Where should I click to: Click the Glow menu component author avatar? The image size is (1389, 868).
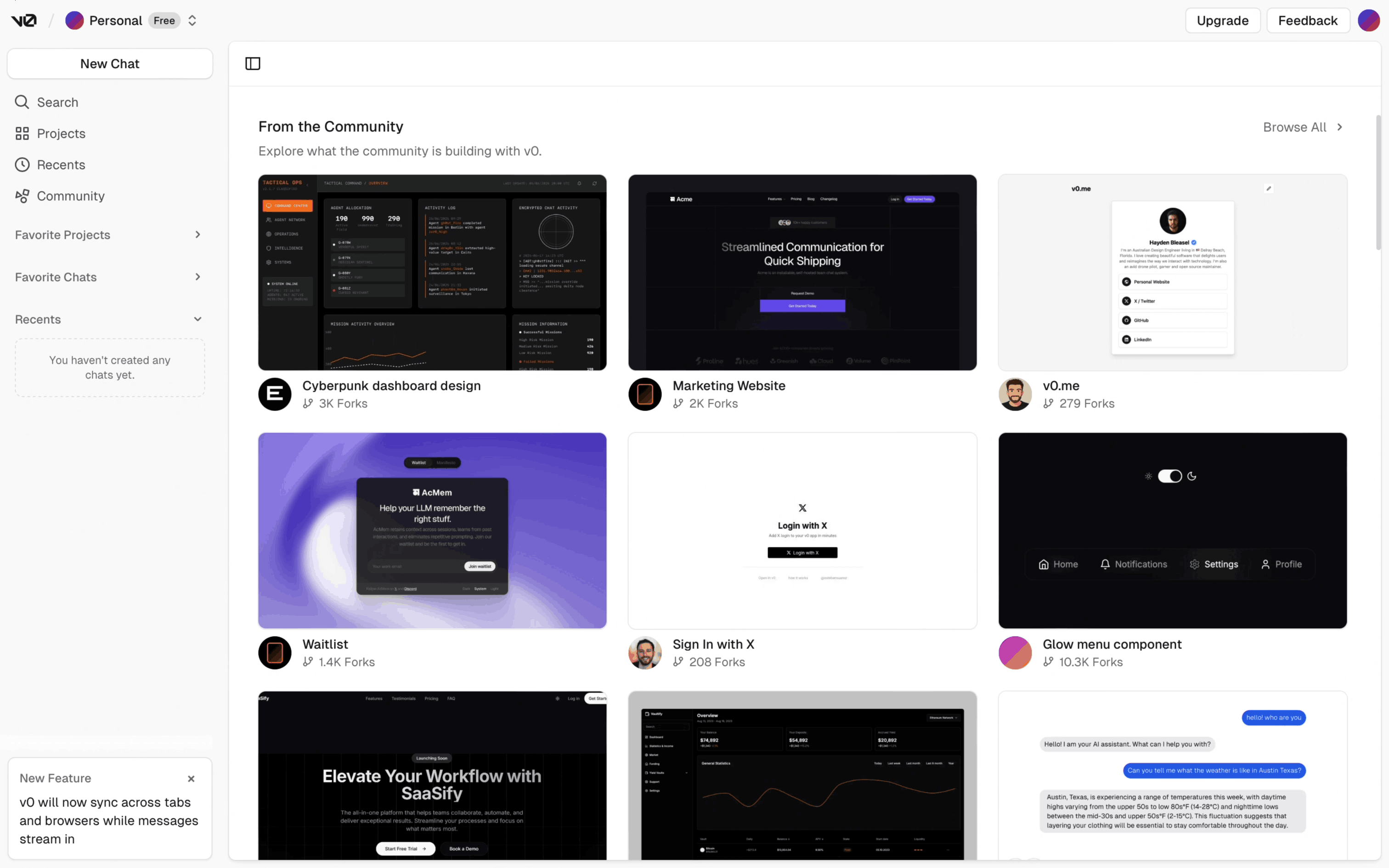click(1015, 653)
